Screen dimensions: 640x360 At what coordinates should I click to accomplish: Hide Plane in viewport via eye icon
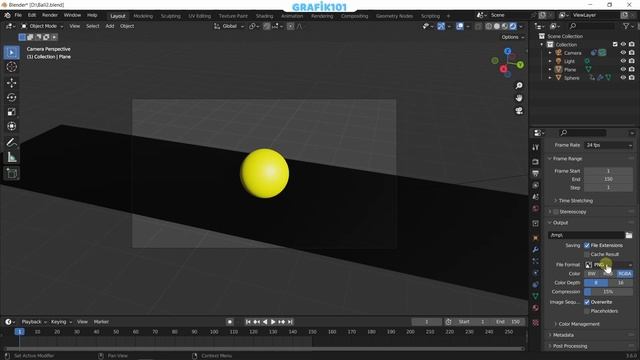point(623,69)
